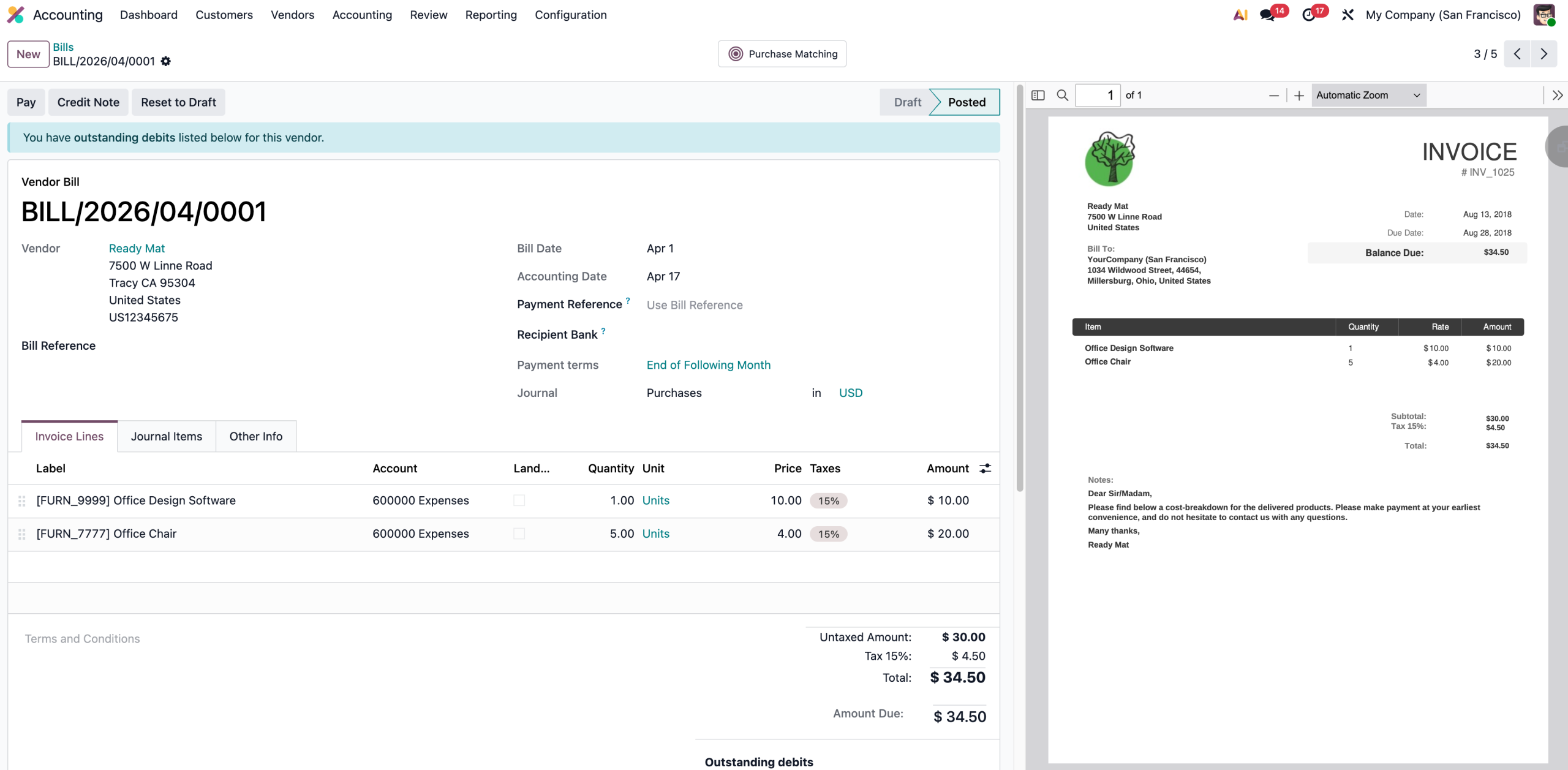Click the Posted status stage
The image size is (1568, 770).
966,102
